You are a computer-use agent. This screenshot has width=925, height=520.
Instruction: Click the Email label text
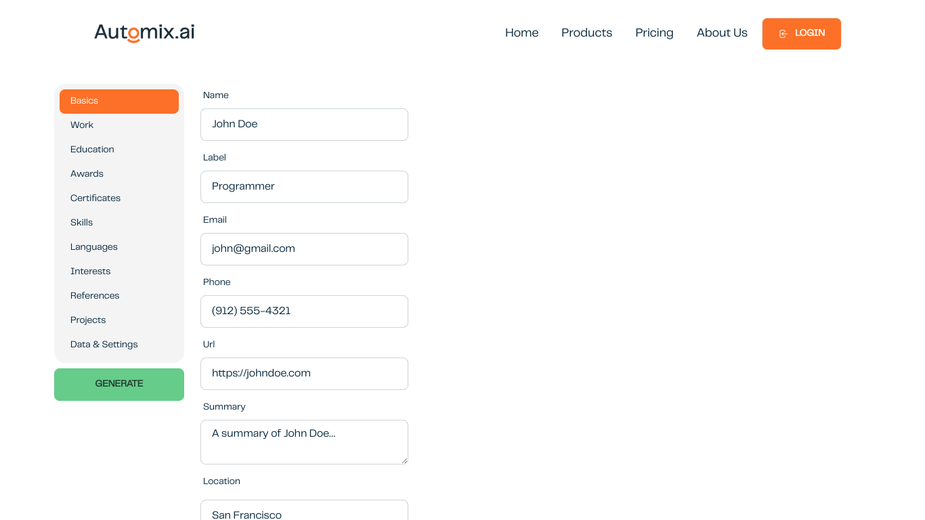tap(215, 220)
